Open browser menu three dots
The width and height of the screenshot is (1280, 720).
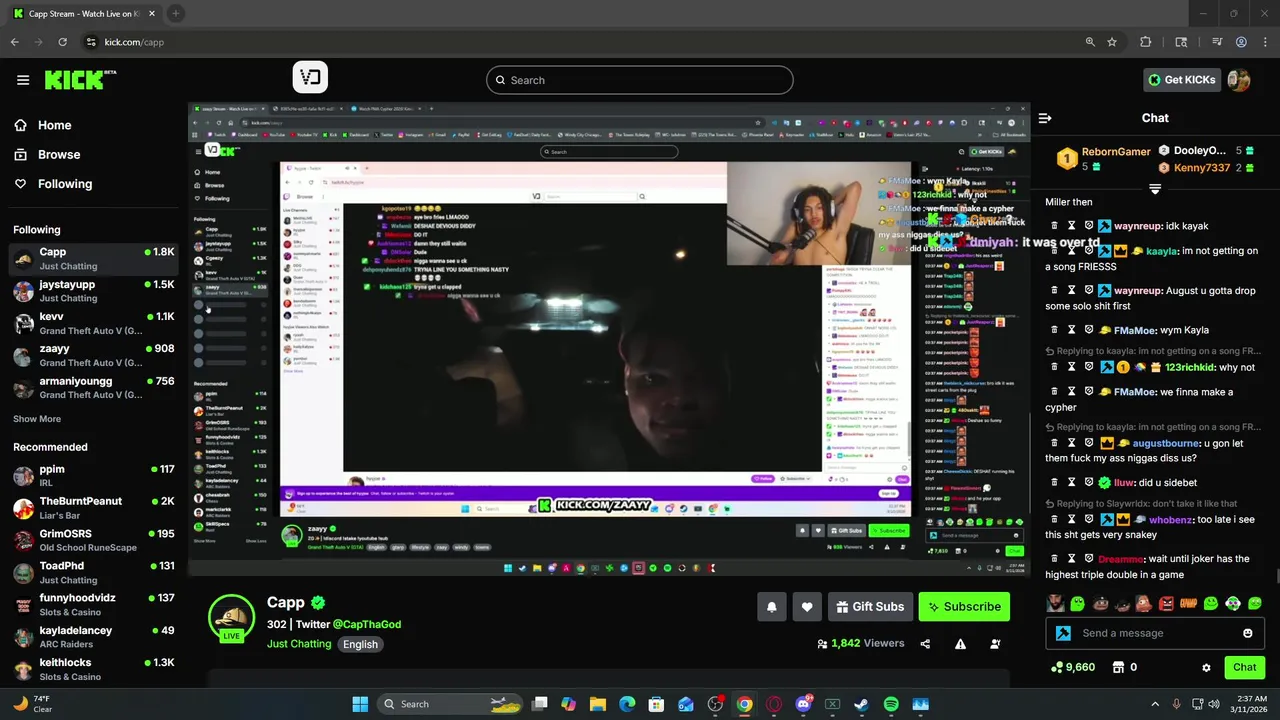pyautogui.click(x=1265, y=42)
